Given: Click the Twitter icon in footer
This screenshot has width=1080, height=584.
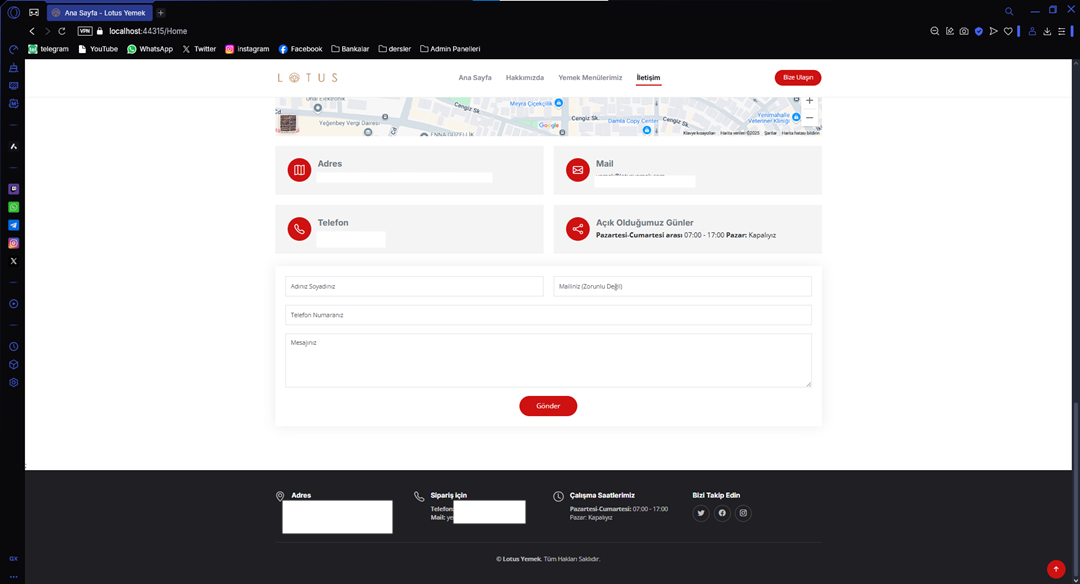Looking at the screenshot, I should pyautogui.click(x=701, y=513).
